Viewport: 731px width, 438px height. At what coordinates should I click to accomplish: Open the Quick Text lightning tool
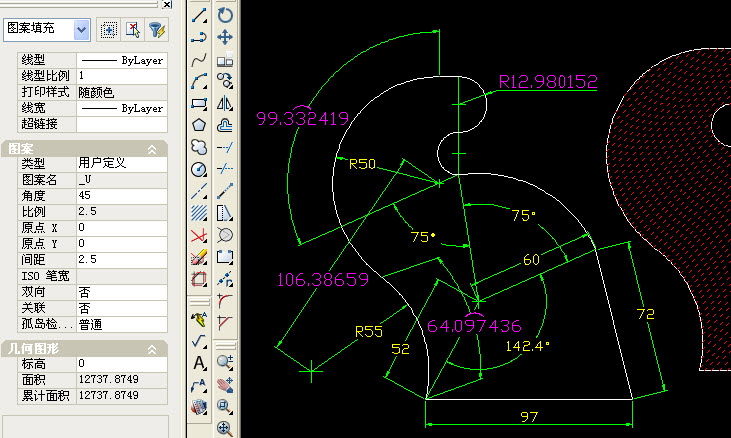click(x=199, y=319)
